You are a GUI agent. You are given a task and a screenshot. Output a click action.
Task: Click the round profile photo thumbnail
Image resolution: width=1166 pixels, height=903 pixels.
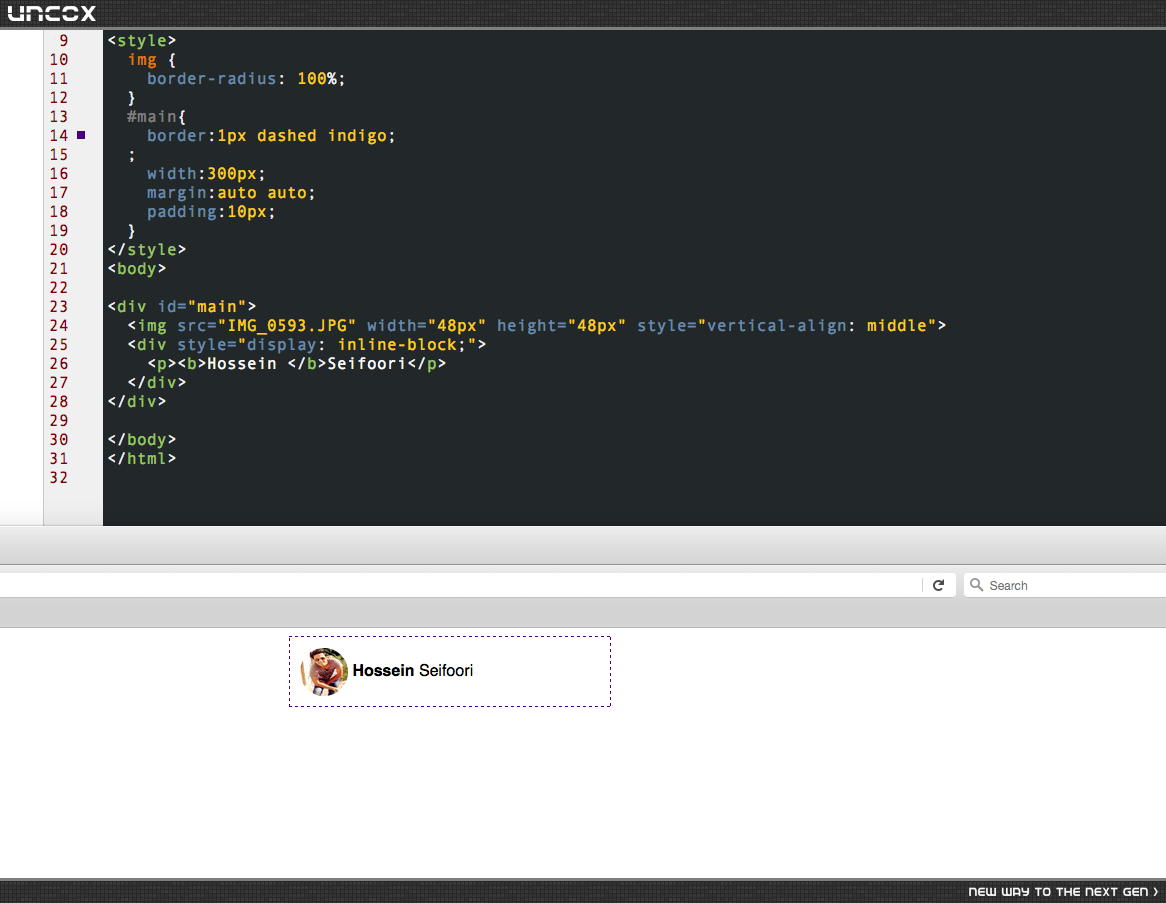324,672
